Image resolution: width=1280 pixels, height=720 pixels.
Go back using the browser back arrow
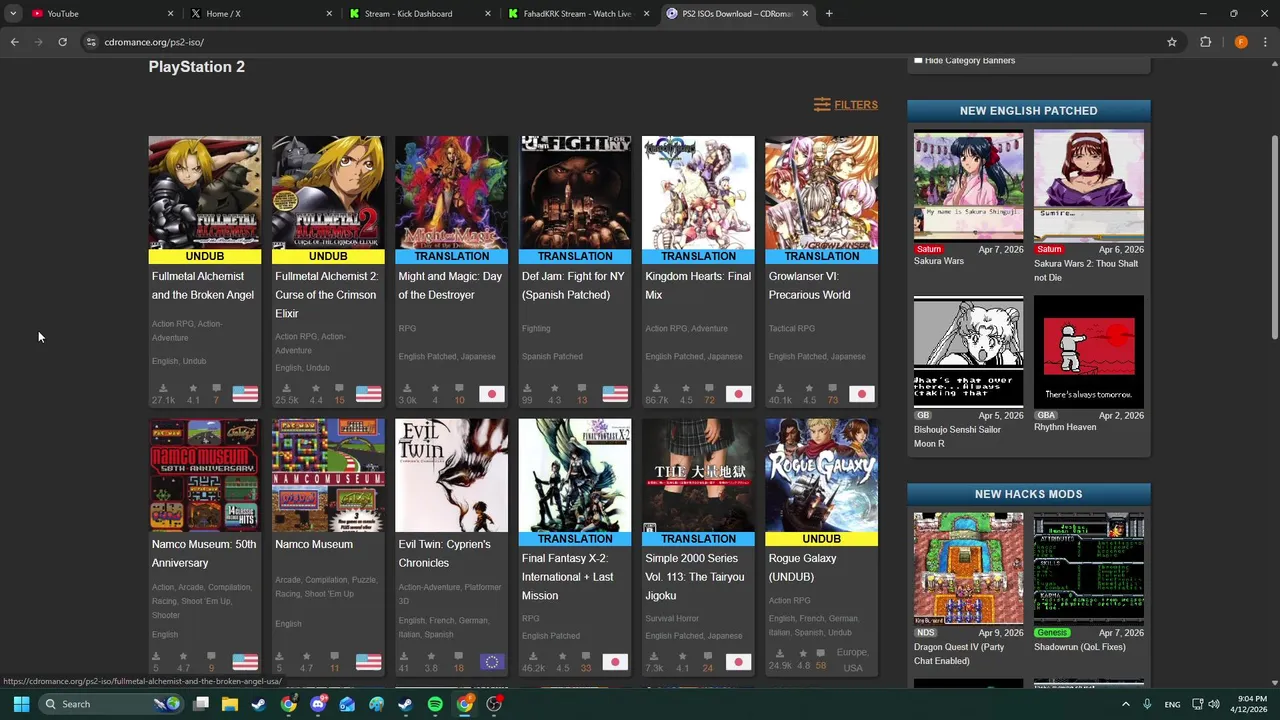(x=14, y=42)
